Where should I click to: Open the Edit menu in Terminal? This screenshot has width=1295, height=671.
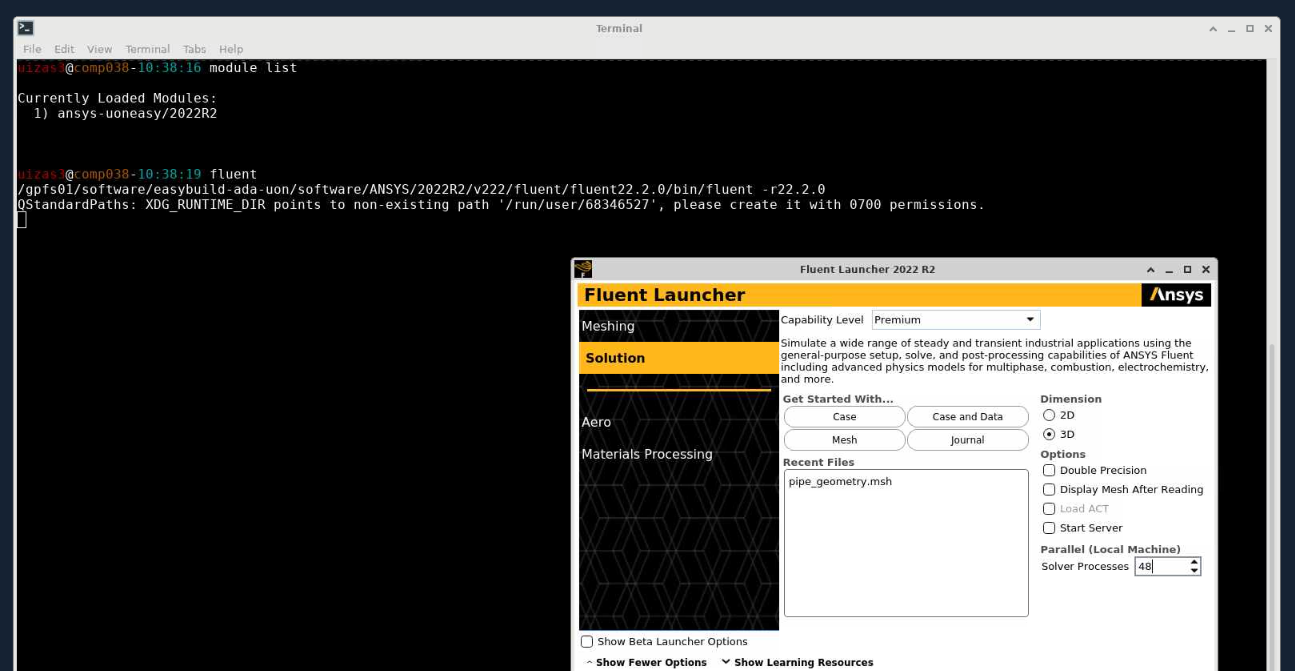pyautogui.click(x=64, y=49)
